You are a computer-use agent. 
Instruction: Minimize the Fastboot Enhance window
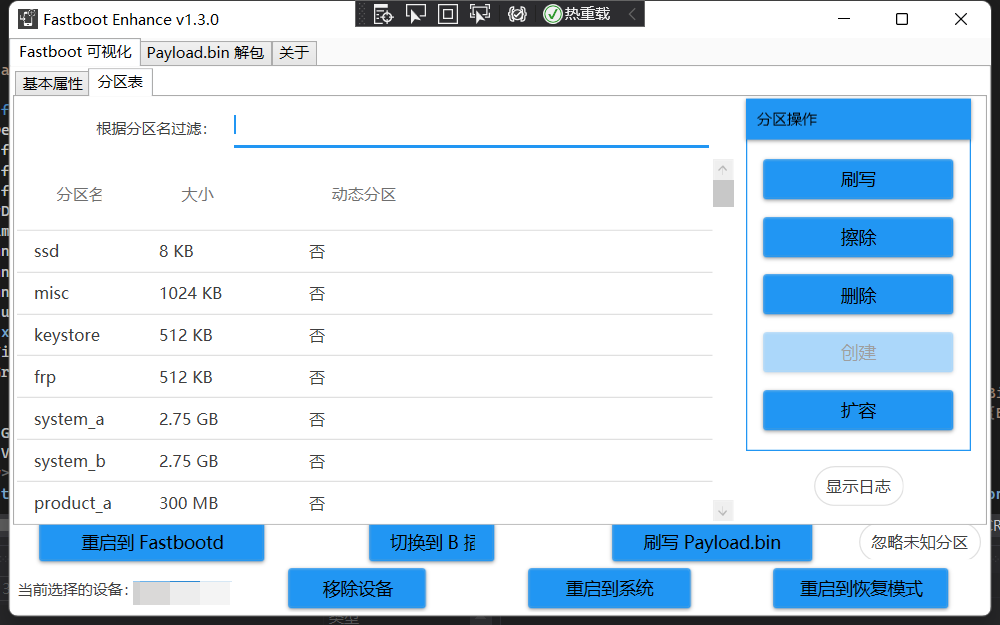tap(844, 19)
